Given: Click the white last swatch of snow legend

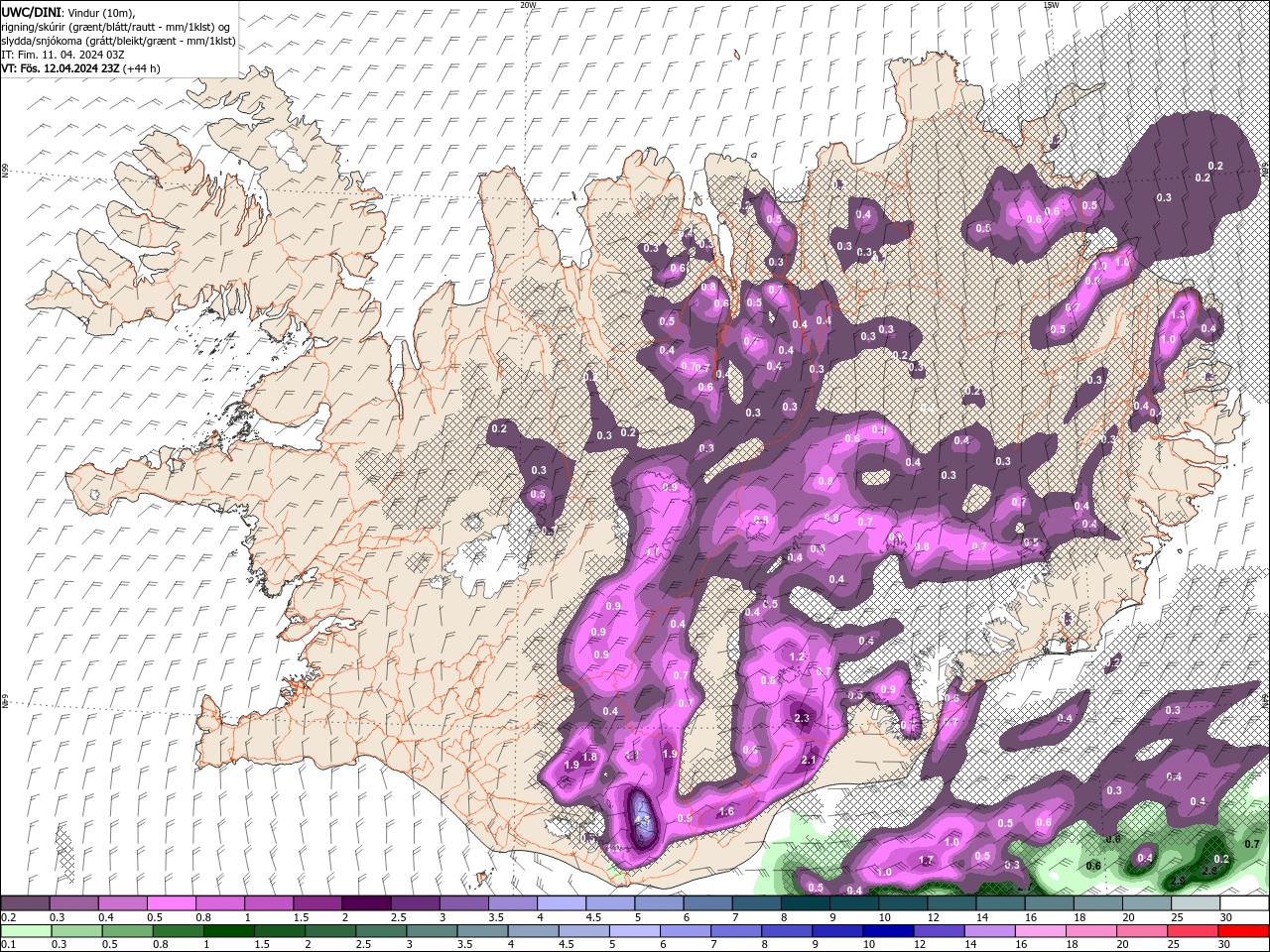Looking at the screenshot, I should 1243,903.
